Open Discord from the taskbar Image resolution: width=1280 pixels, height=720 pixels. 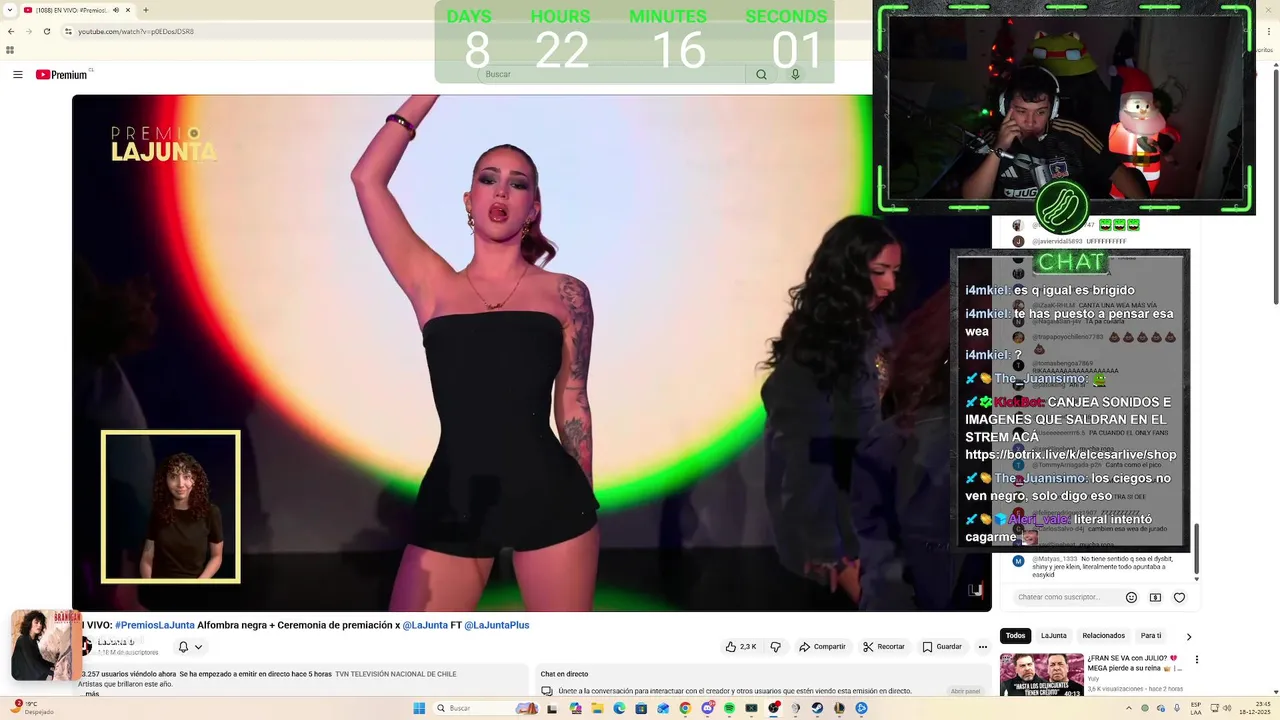click(x=707, y=708)
